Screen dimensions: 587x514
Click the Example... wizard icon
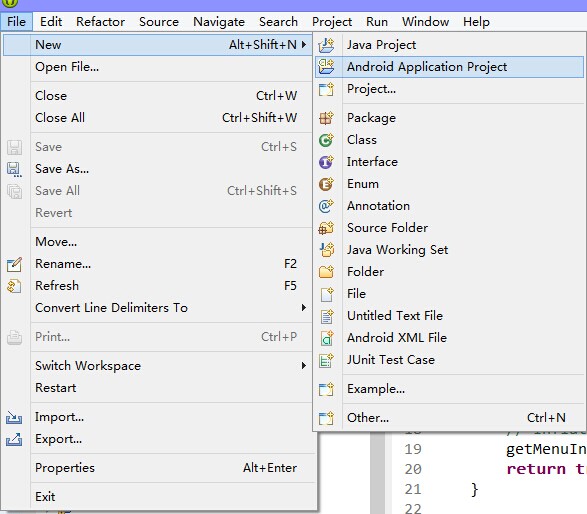(x=326, y=389)
